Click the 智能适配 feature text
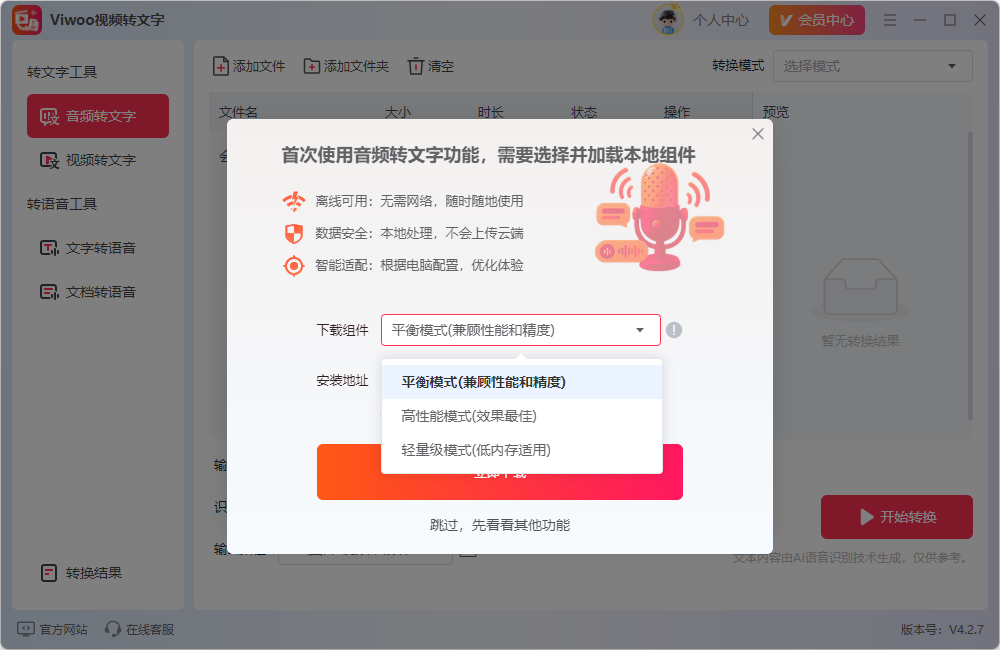This screenshot has height=650, width=1000. 419,265
